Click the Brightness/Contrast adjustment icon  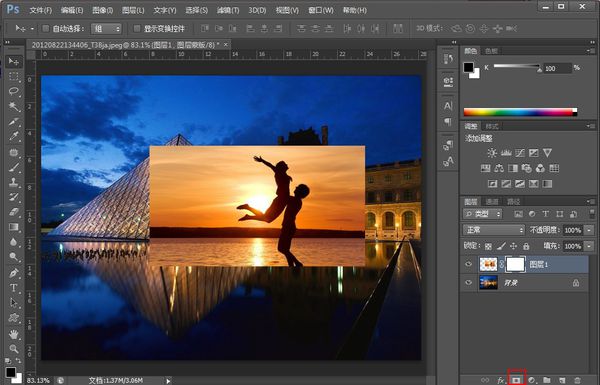pos(492,153)
